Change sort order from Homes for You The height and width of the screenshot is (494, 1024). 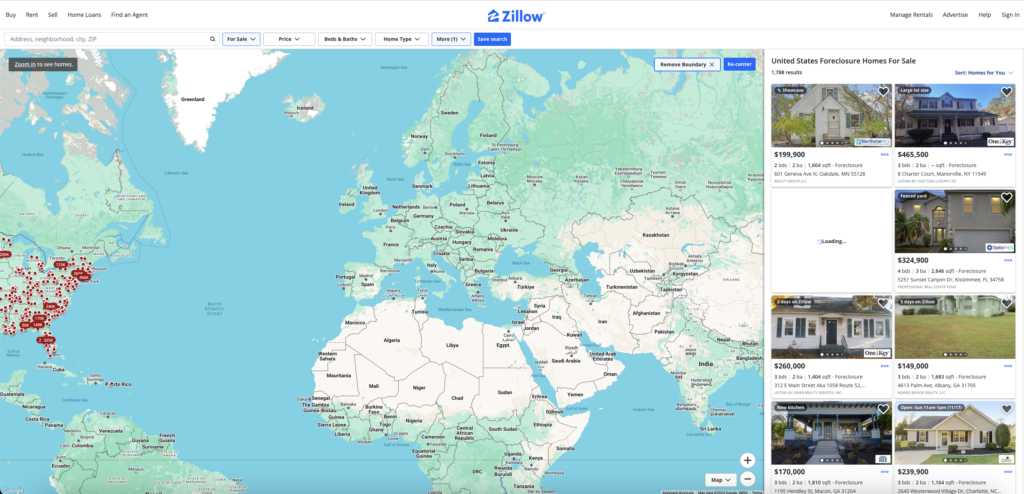(984, 73)
